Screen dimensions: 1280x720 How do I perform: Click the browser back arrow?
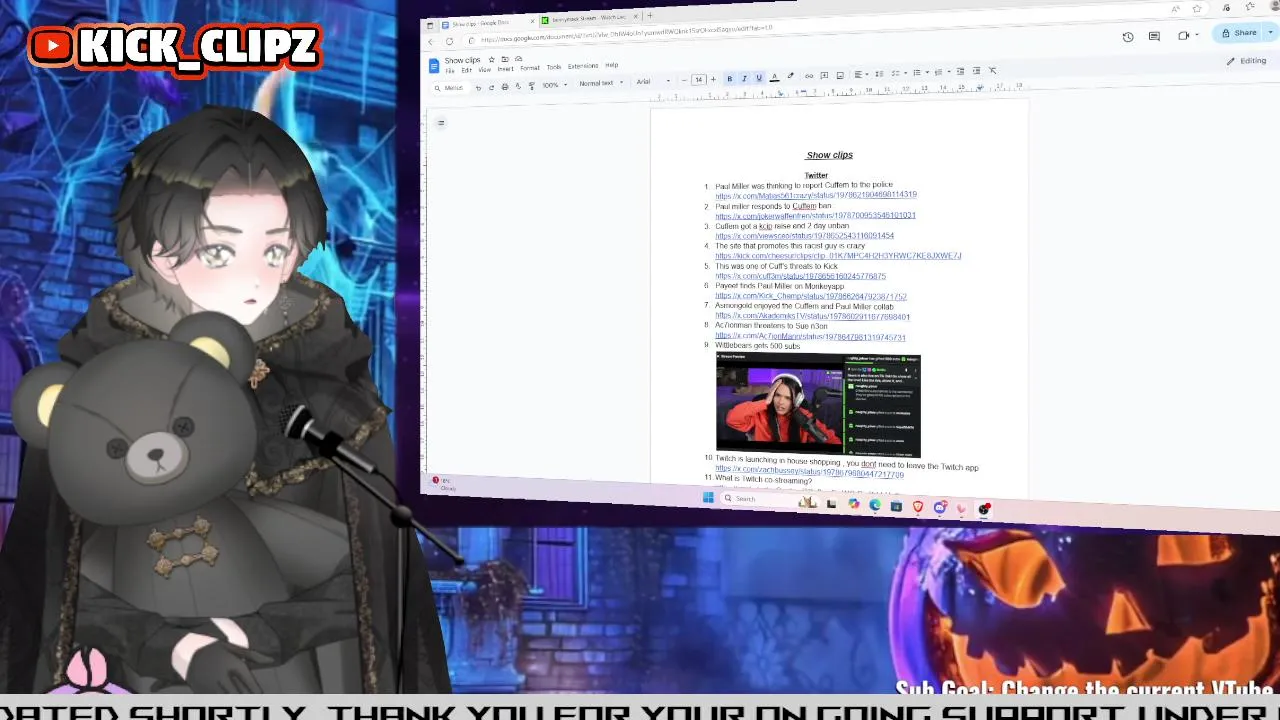pos(431,42)
